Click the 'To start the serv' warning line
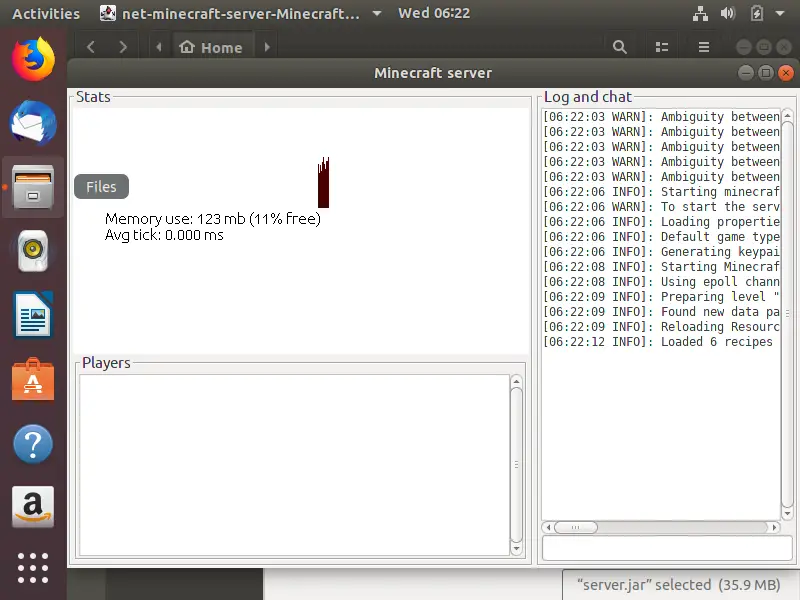Image resolution: width=800 pixels, height=600 pixels. tap(661, 207)
